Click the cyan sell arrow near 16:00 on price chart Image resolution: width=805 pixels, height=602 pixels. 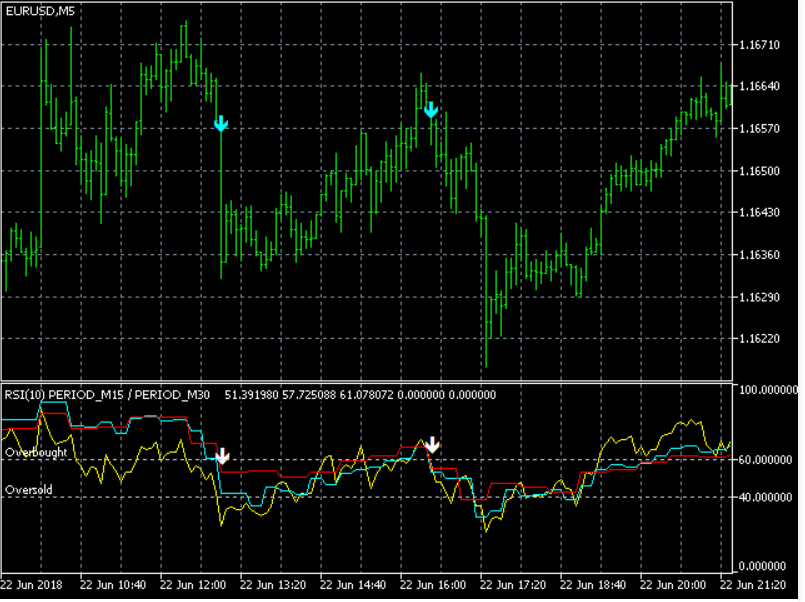[431, 110]
